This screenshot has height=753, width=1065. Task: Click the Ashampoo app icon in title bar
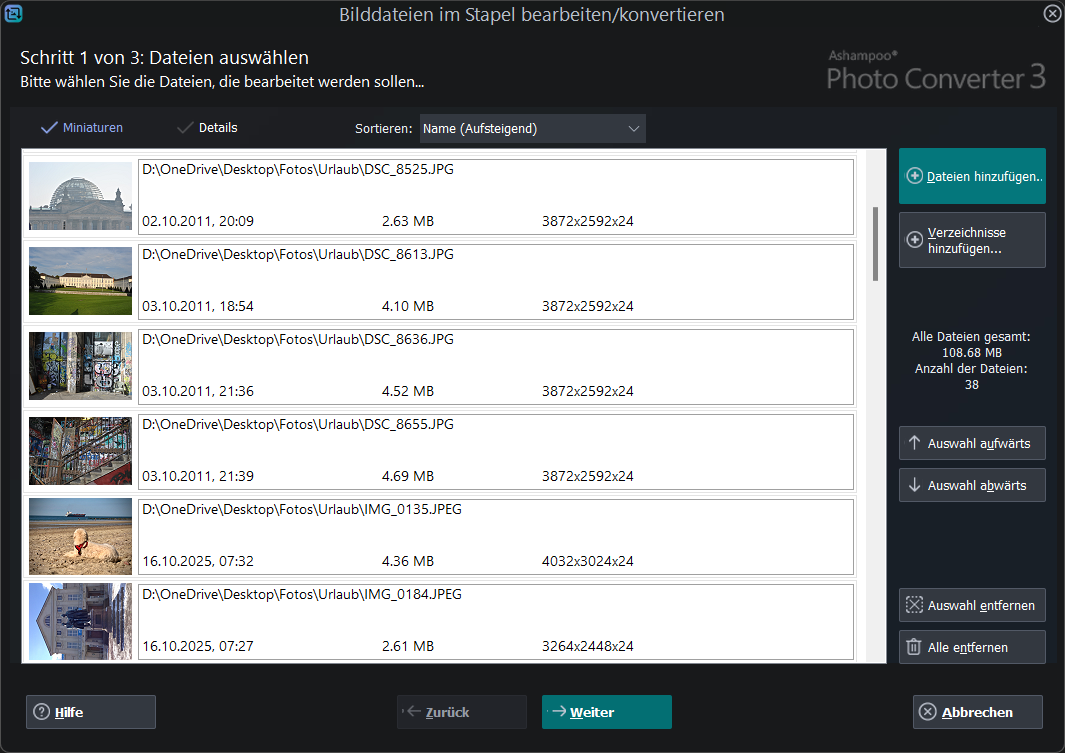coord(14,14)
